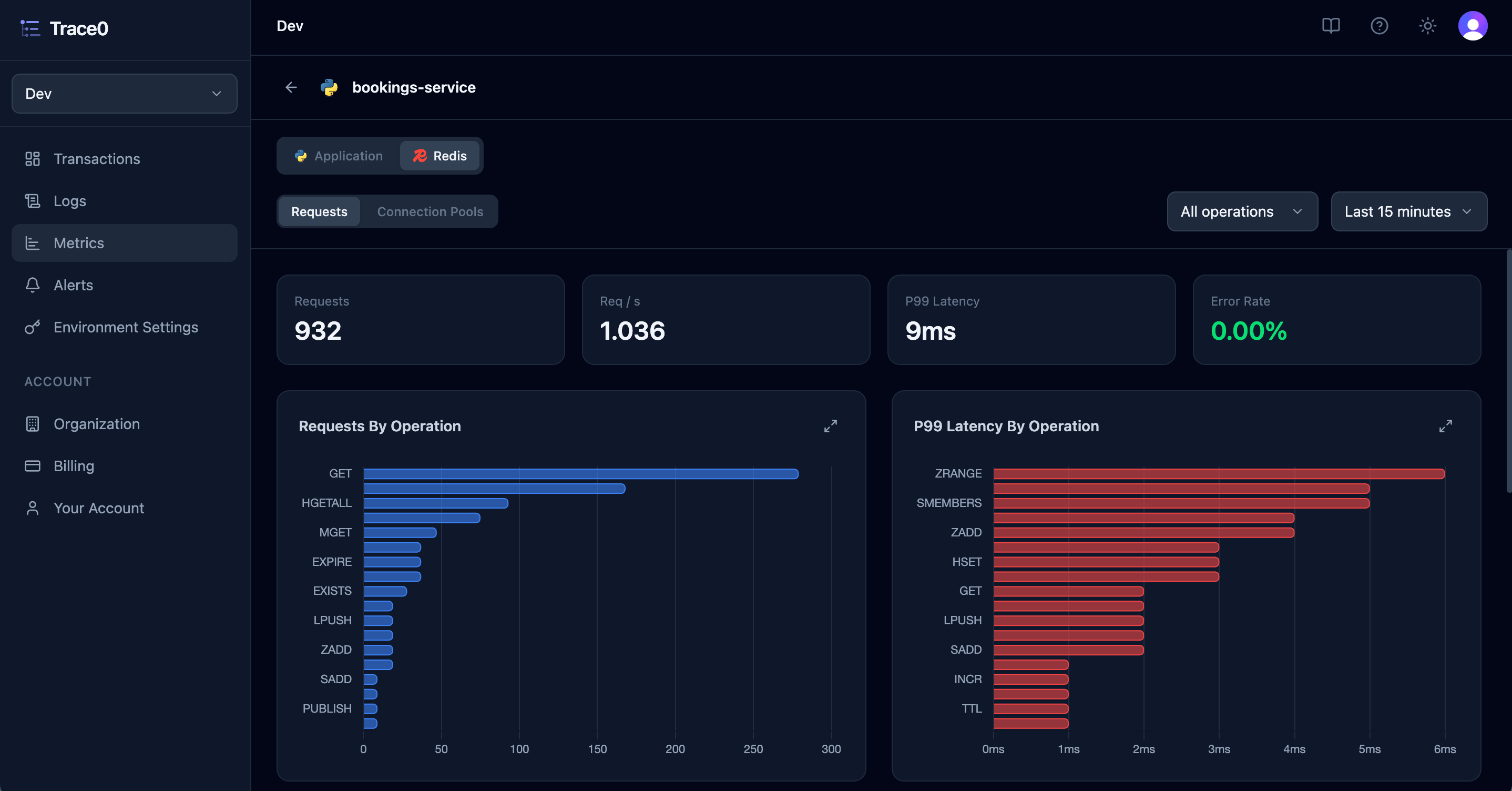This screenshot has width=1512, height=791.
Task: Click the PUBLISH label in Requests chart
Action: tap(327, 709)
